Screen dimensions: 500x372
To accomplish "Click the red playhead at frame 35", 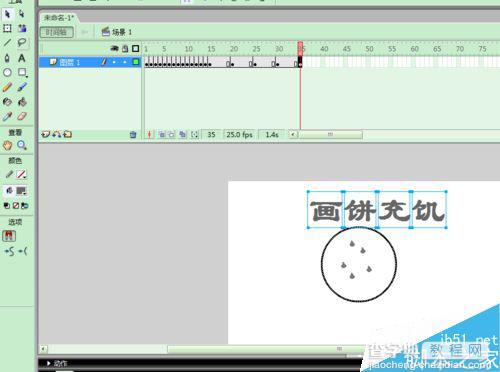I will (300, 49).
